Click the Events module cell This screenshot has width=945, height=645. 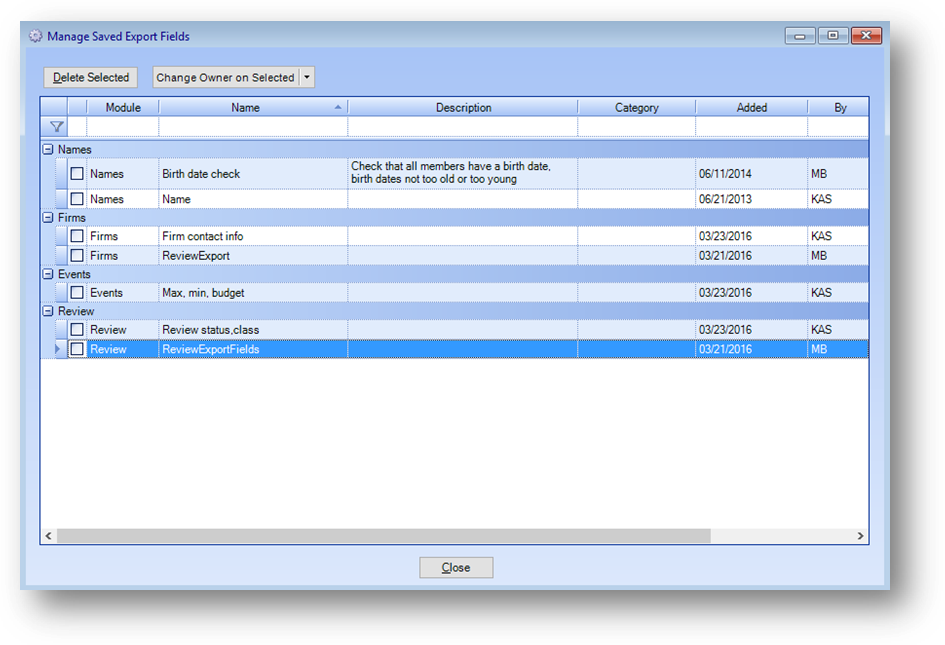(123, 292)
